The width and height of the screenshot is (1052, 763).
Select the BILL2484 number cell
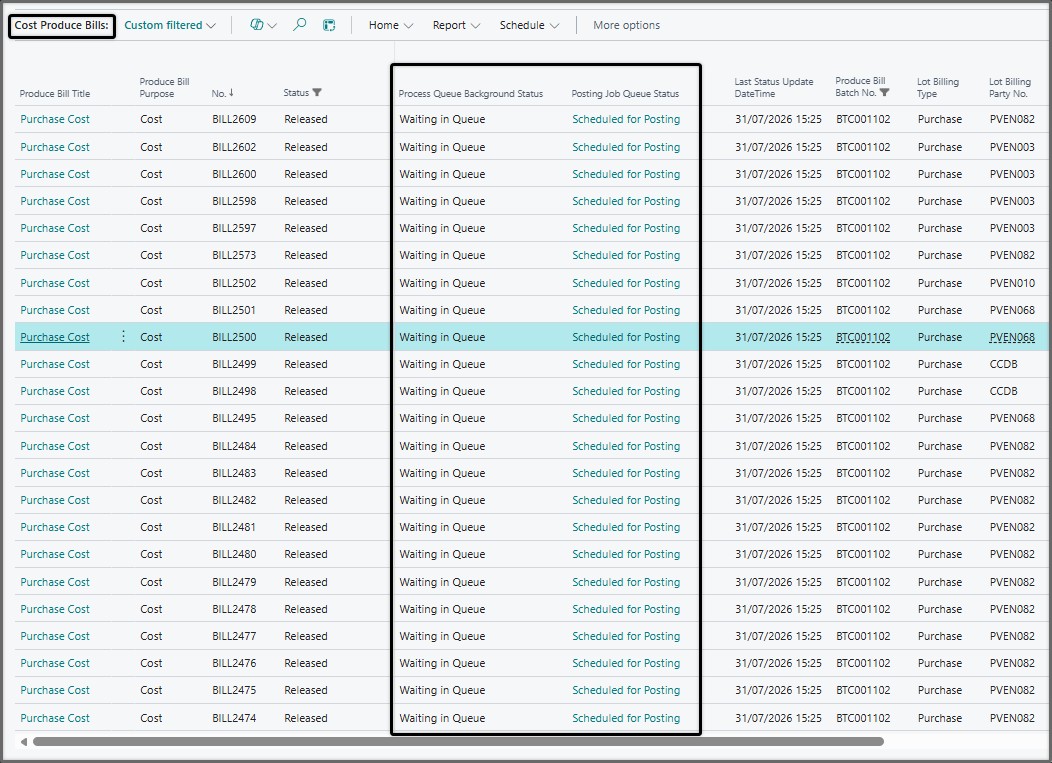pyautogui.click(x=234, y=446)
